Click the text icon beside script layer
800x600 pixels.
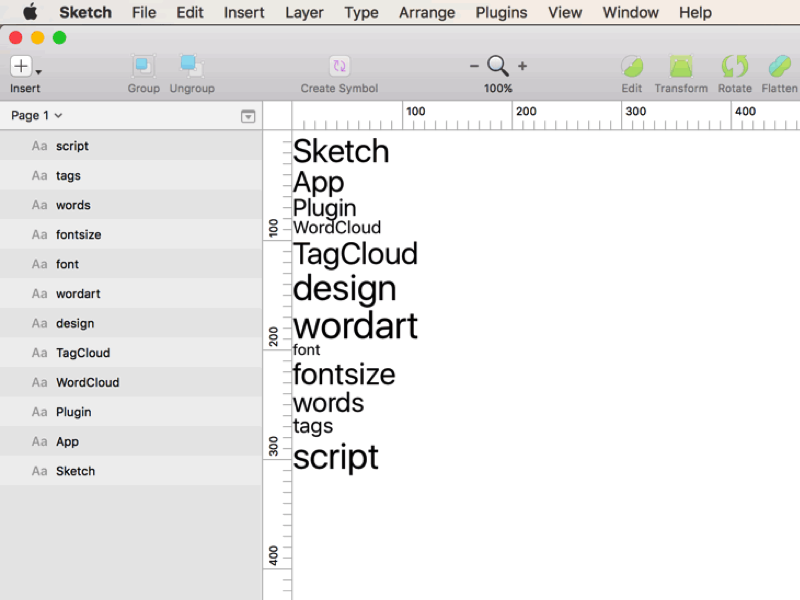point(39,146)
